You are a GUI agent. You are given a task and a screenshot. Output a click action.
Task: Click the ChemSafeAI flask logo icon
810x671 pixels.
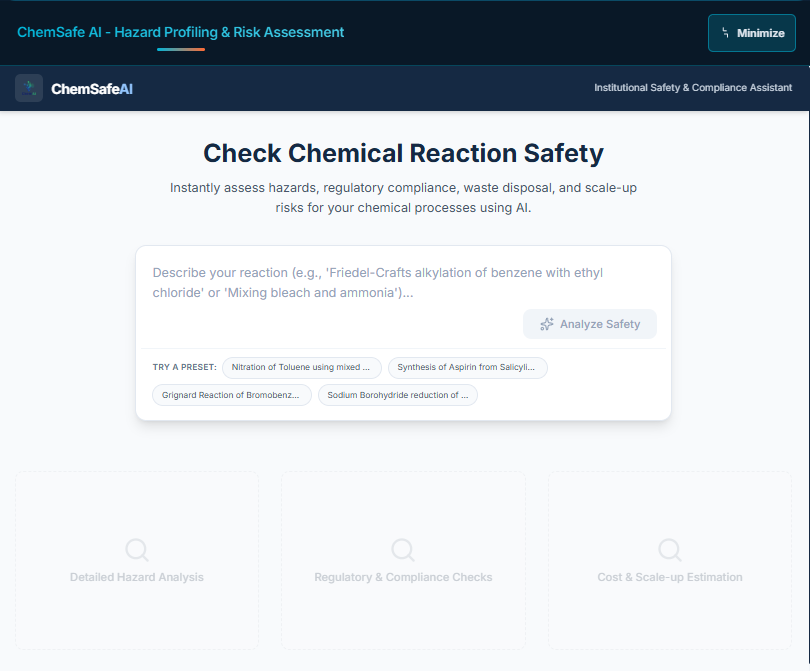coord(28,88)
